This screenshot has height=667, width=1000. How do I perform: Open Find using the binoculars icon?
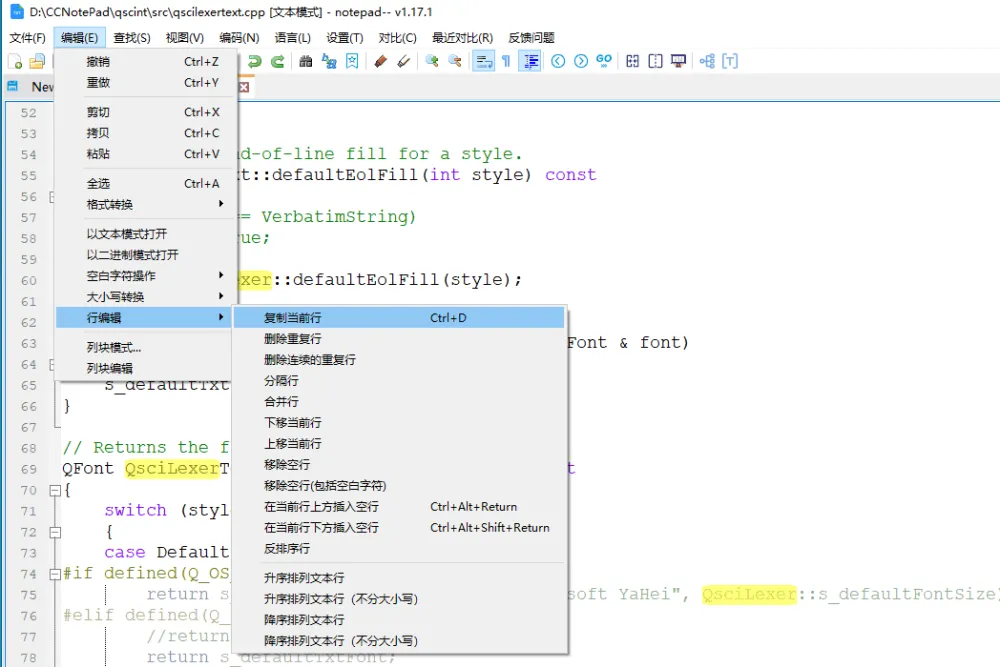304,61
